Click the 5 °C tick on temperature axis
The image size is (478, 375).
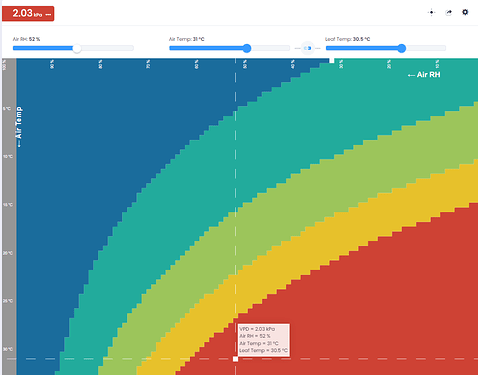point(7,109)
